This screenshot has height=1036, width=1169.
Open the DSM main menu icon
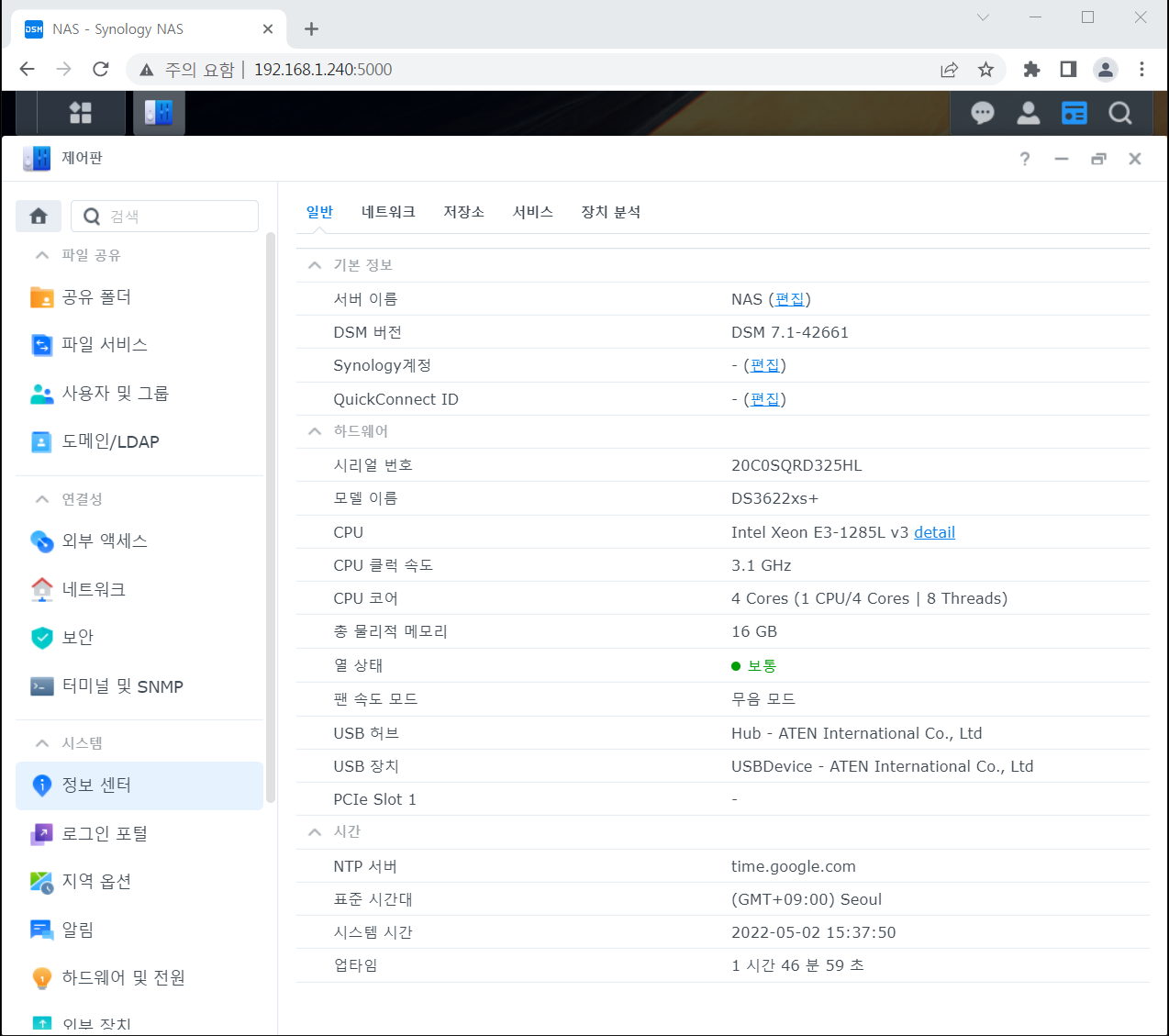coord(81,113)
